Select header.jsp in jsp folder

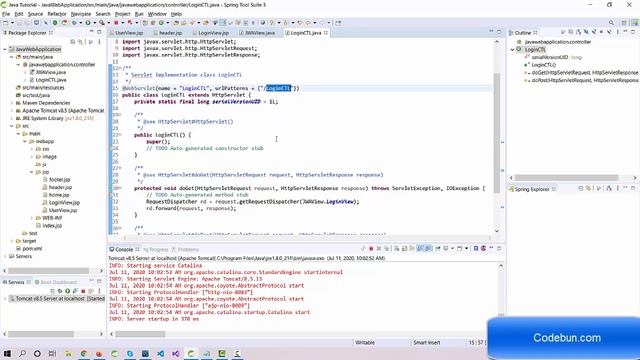click(57, 187)
